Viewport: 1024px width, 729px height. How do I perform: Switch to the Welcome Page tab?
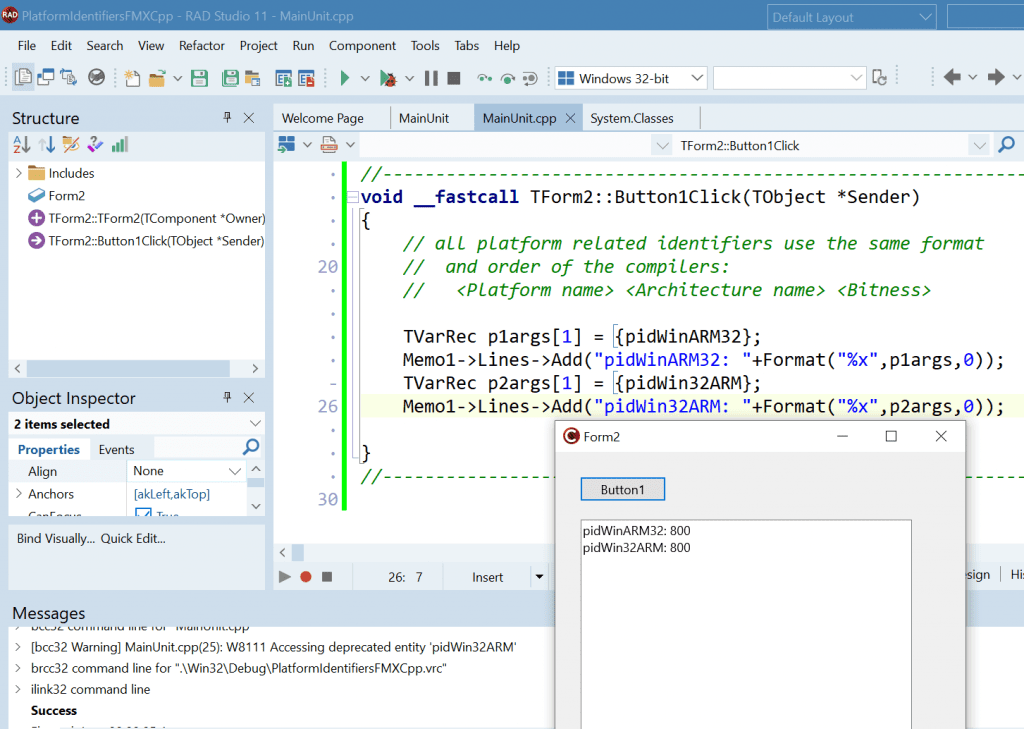[x=323, y=118]
